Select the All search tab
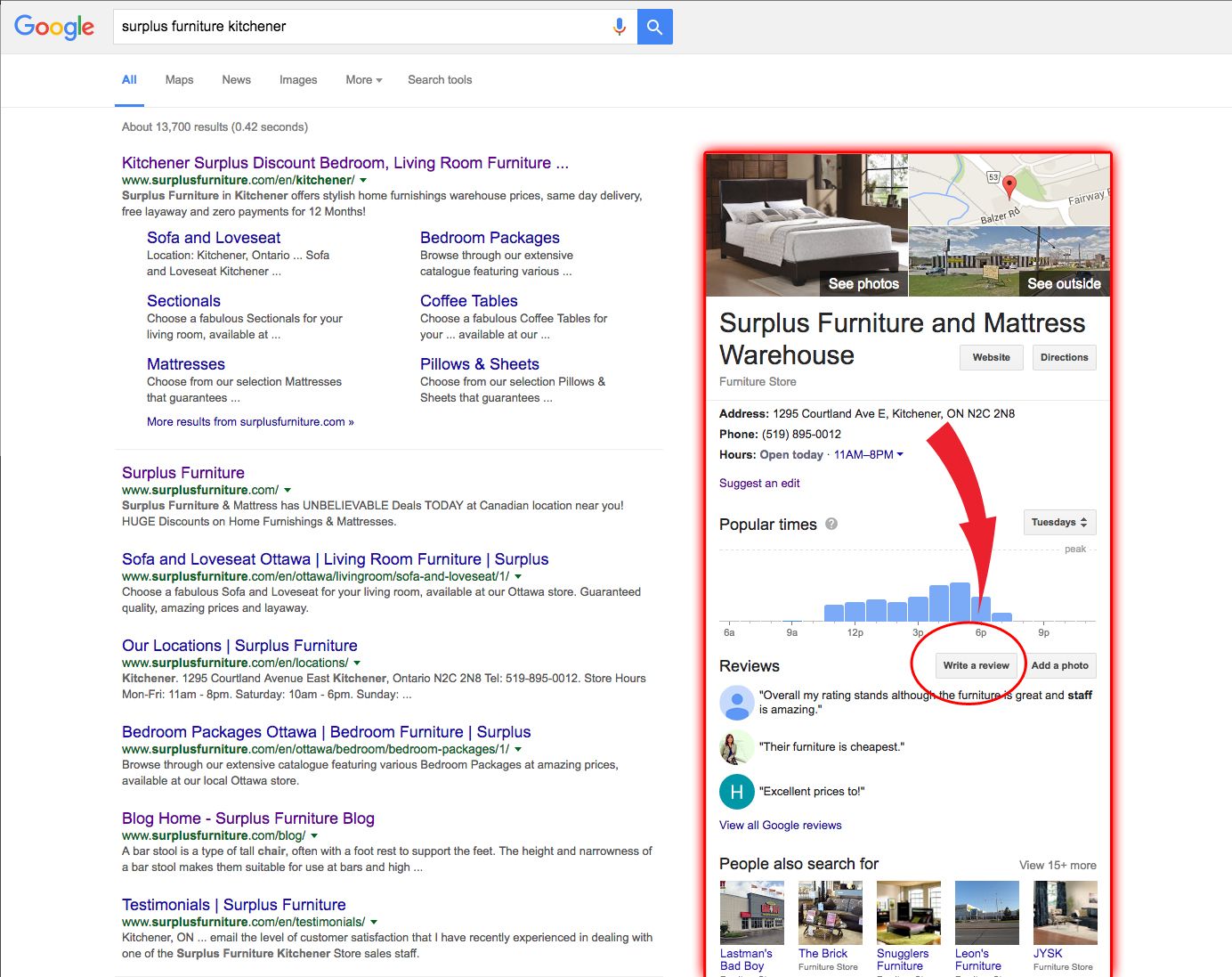 (129, 79)
